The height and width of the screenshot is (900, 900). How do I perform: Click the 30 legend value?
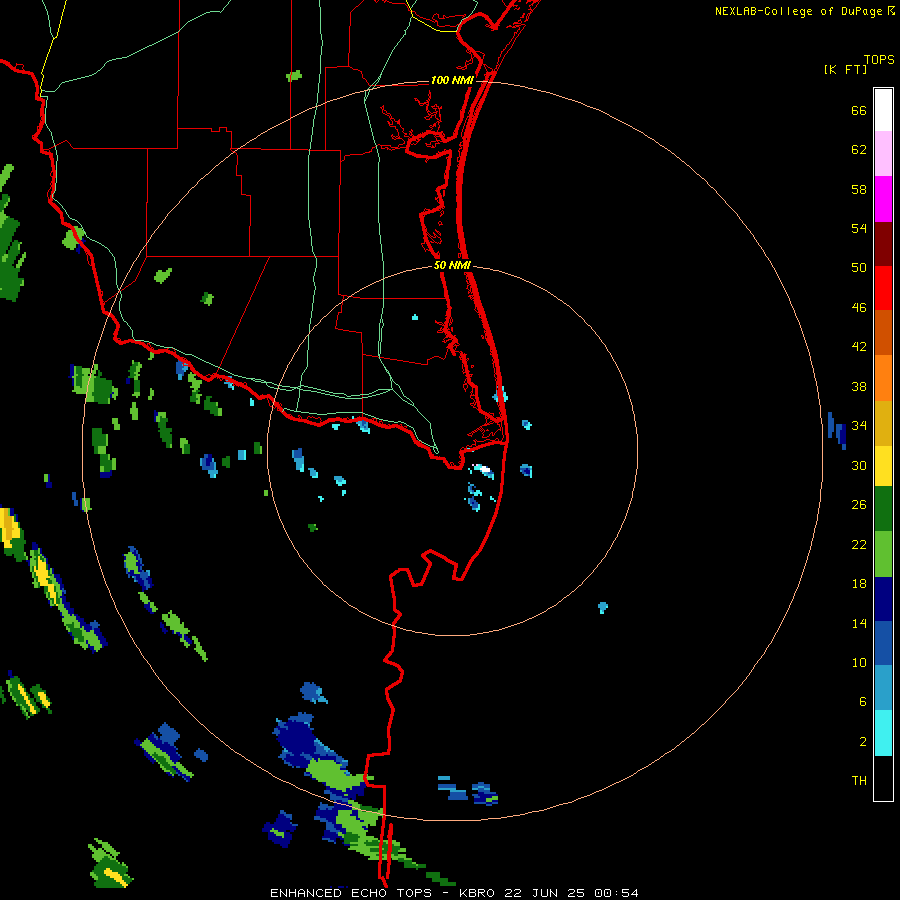(x=859, y=465)
